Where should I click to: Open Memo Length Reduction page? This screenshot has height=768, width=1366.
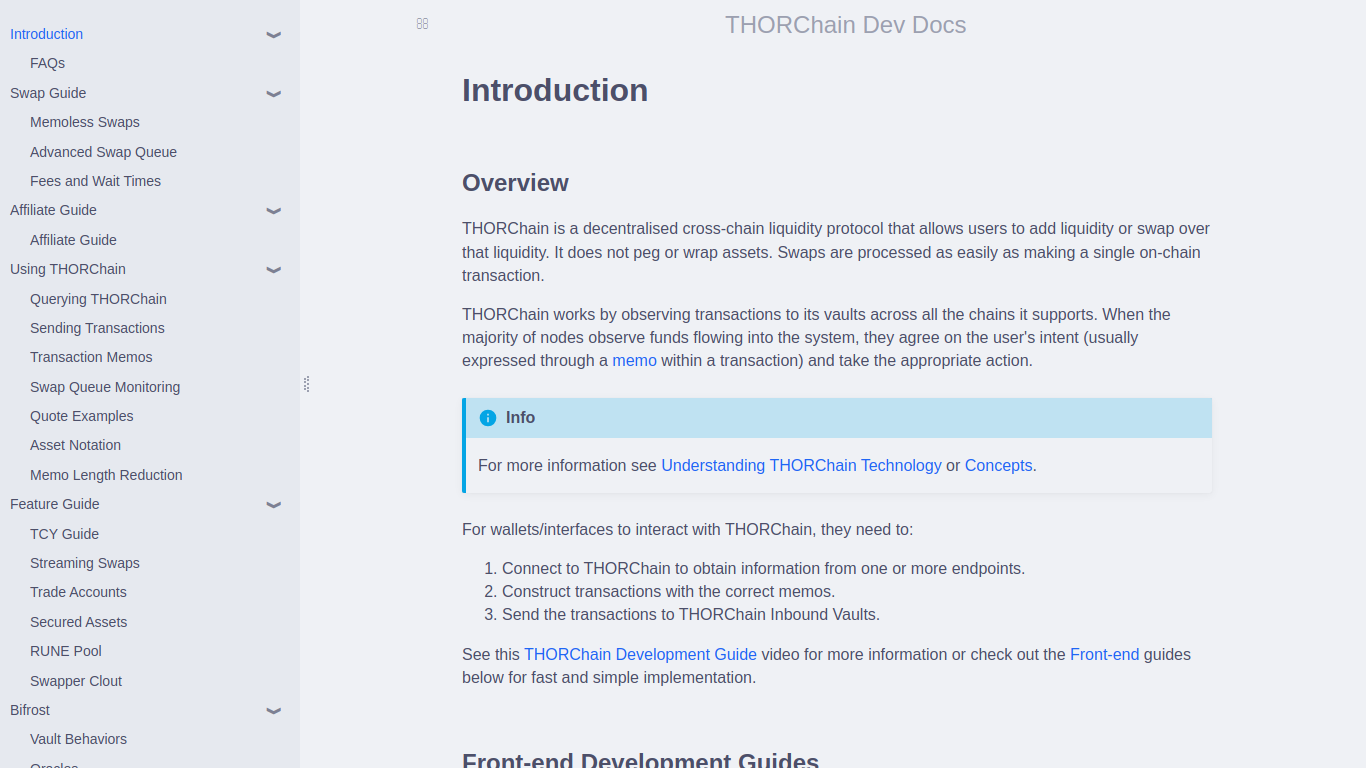pos(106,475)
